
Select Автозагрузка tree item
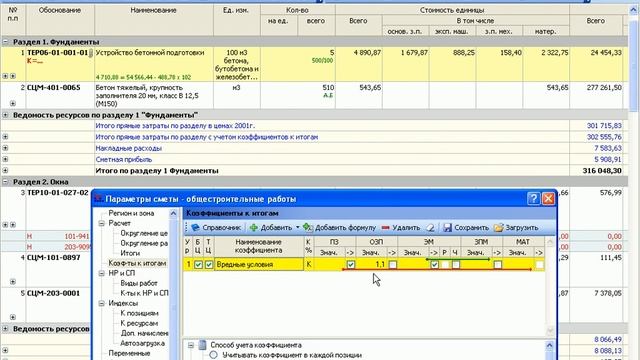142,343
